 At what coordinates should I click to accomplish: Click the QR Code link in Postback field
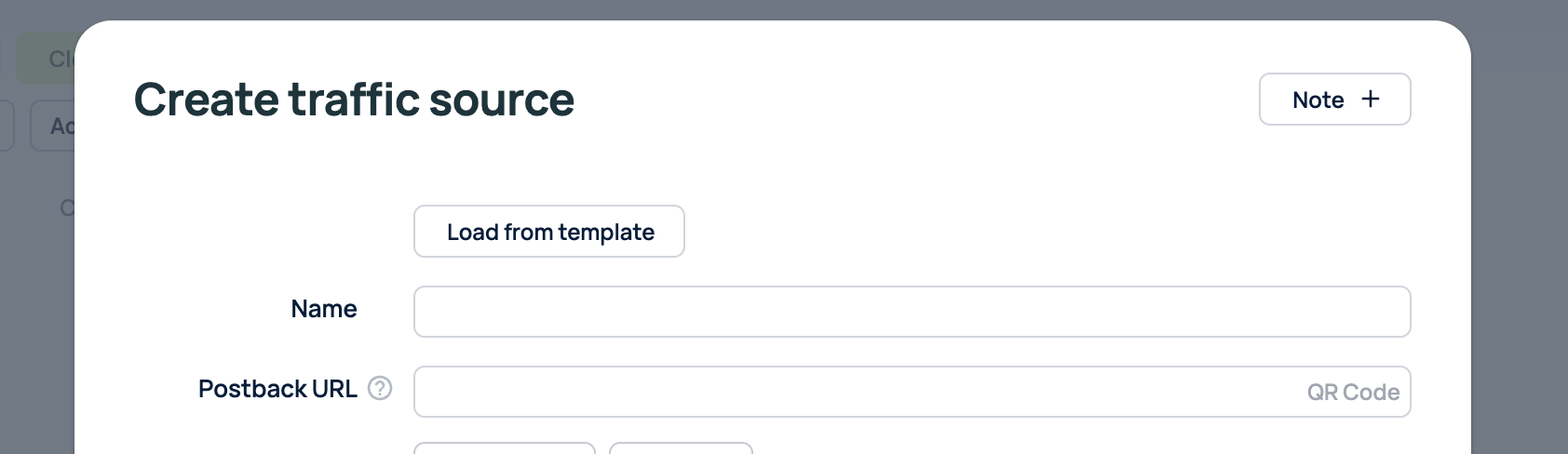pyautogui.click(x=1353, y=393)
